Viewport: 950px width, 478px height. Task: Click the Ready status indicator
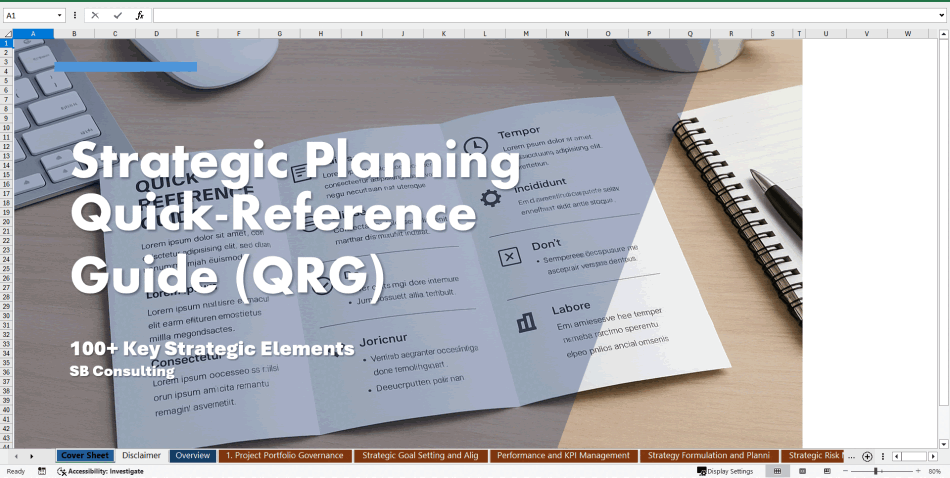click(x=16, y=471)
